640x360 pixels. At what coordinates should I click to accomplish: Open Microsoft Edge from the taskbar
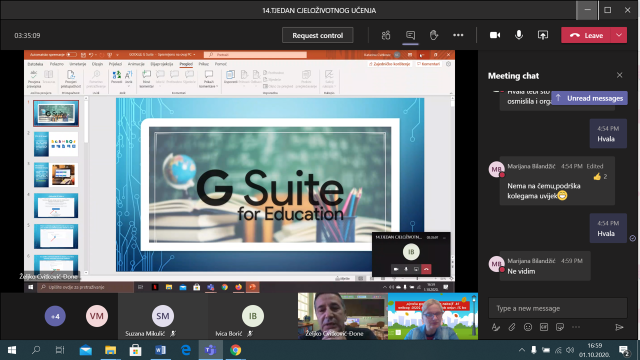186,350
